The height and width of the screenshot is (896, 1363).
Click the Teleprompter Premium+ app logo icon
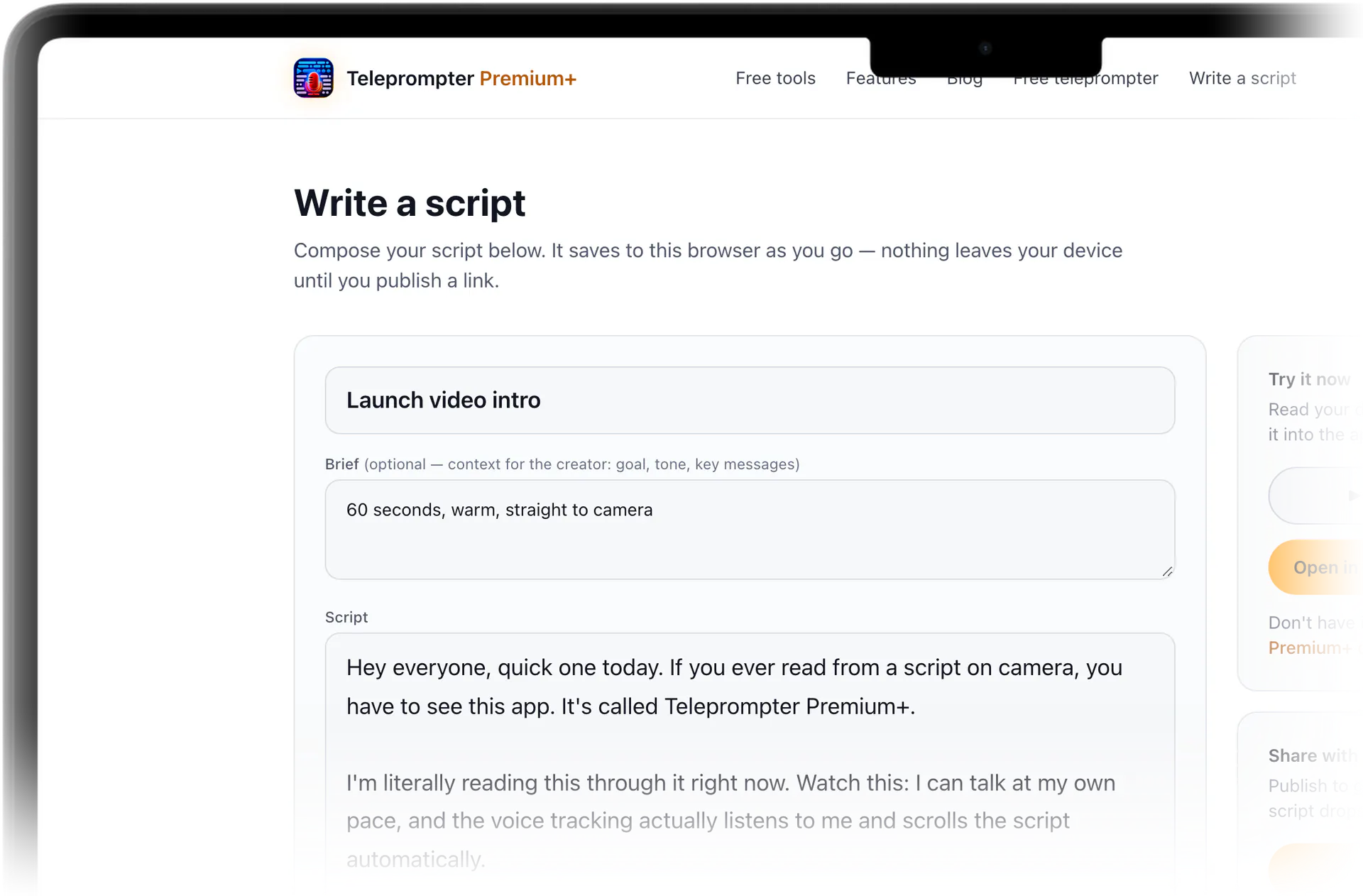[x=313, y=78]
